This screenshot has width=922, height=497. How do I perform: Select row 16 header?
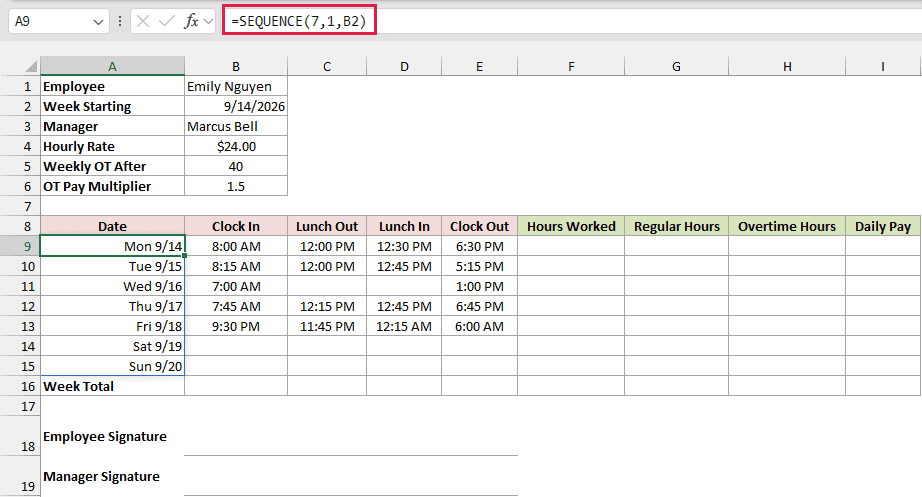point(20,386)
